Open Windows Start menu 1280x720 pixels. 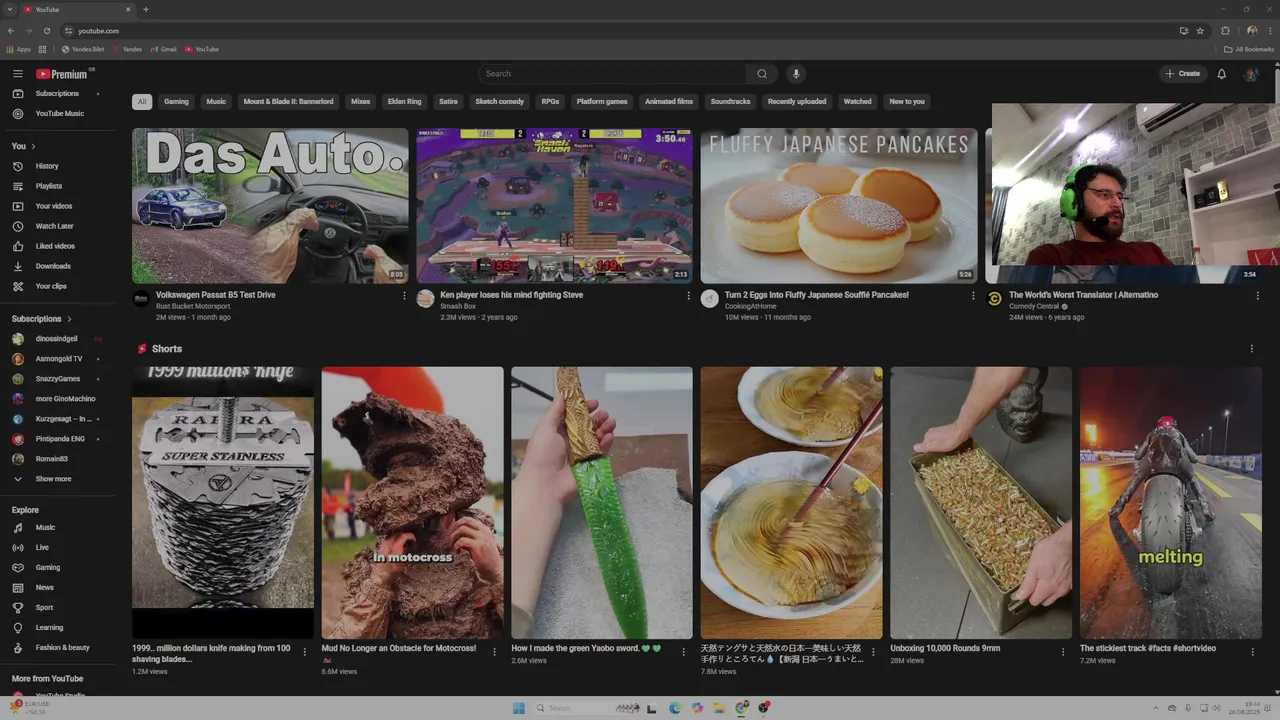[518, 708]
